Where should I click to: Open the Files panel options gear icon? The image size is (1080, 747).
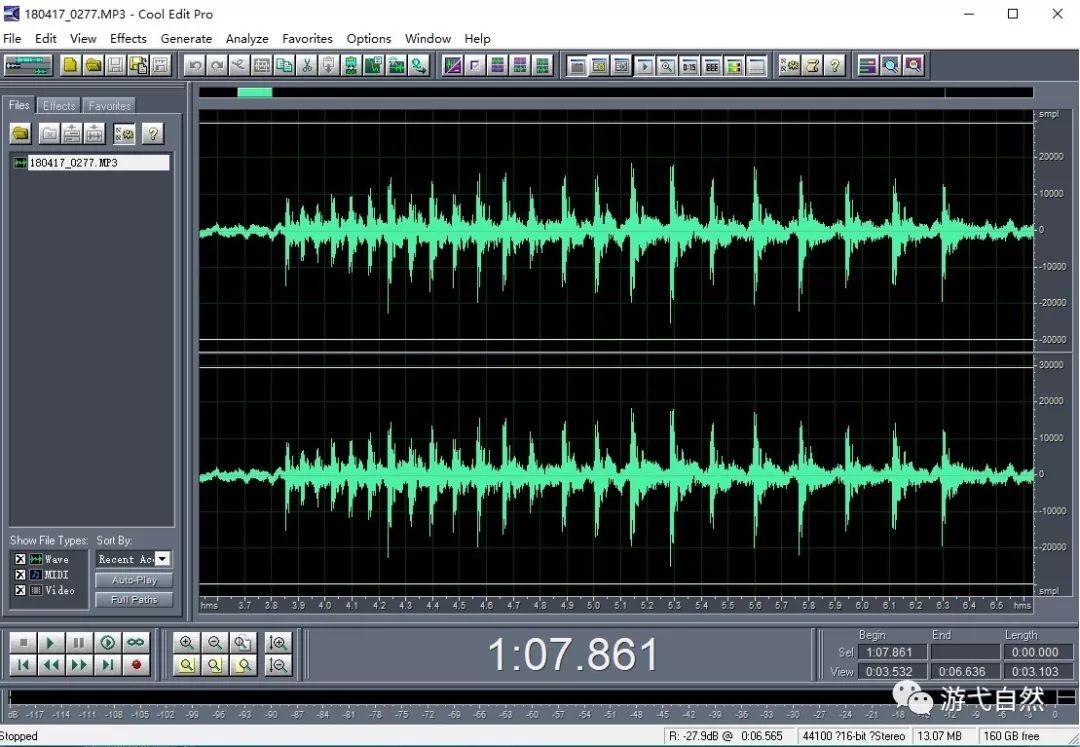[x=124, y=133]
